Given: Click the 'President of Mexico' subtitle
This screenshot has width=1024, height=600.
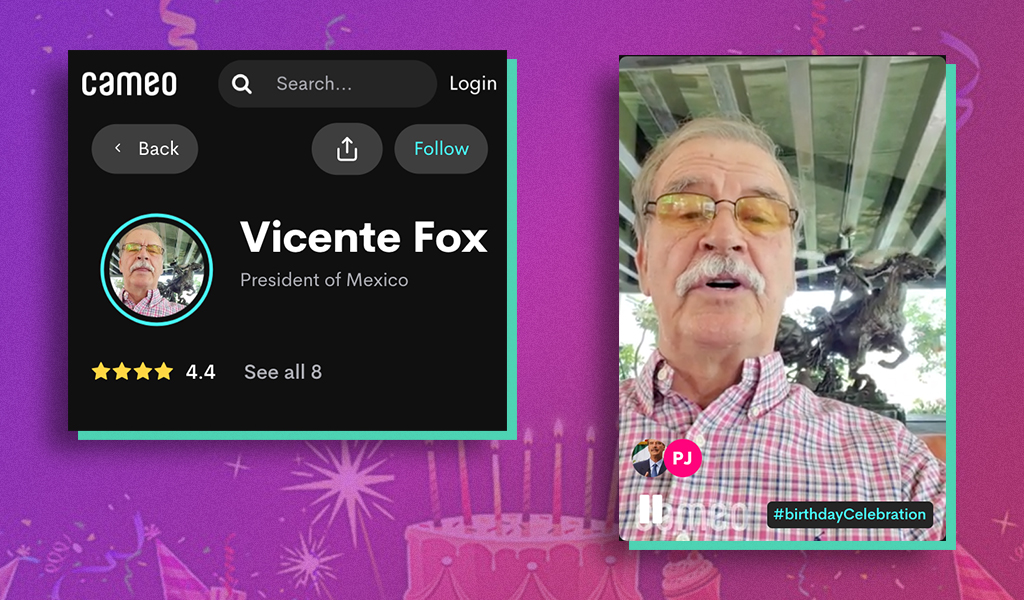Looking at the screenshot, I should [324, 280].
